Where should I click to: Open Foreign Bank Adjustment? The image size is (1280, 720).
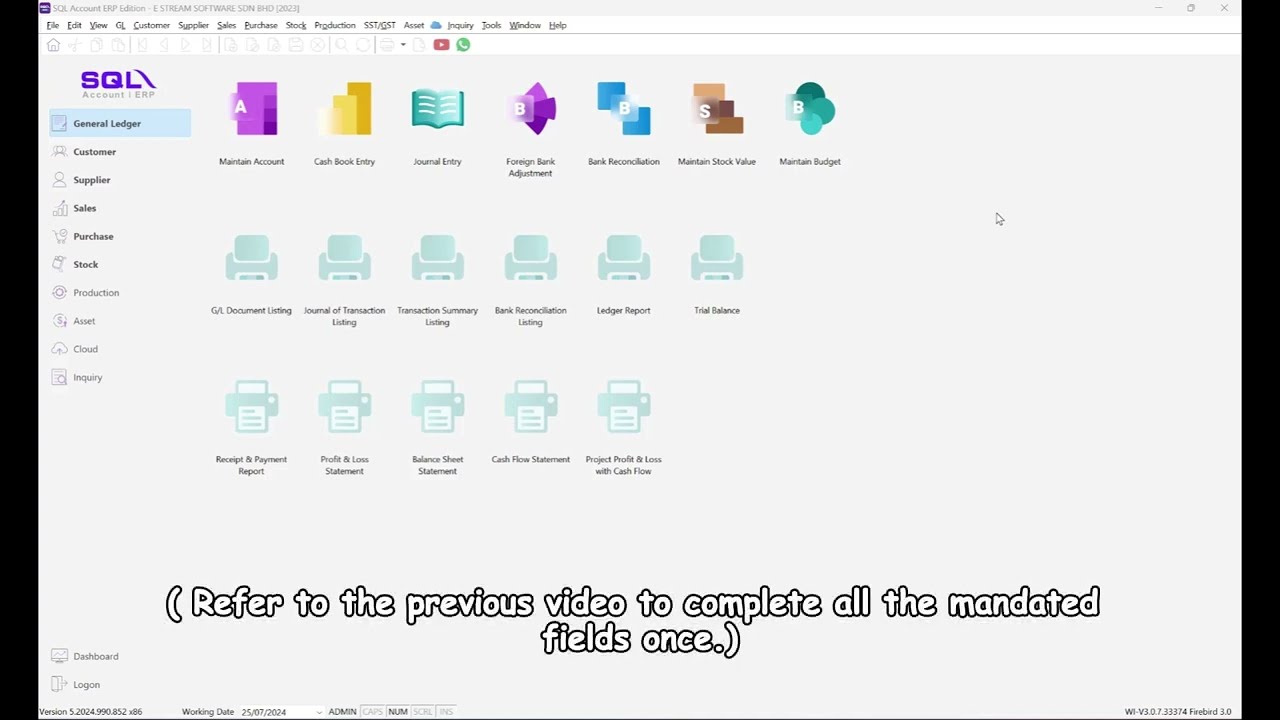[x=530, y=109]
